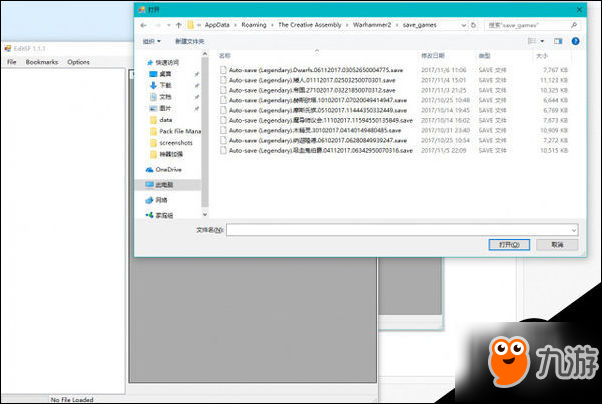Select AppData in the breadcrumb path
The image size is (602, 404).
pos(217,25)
